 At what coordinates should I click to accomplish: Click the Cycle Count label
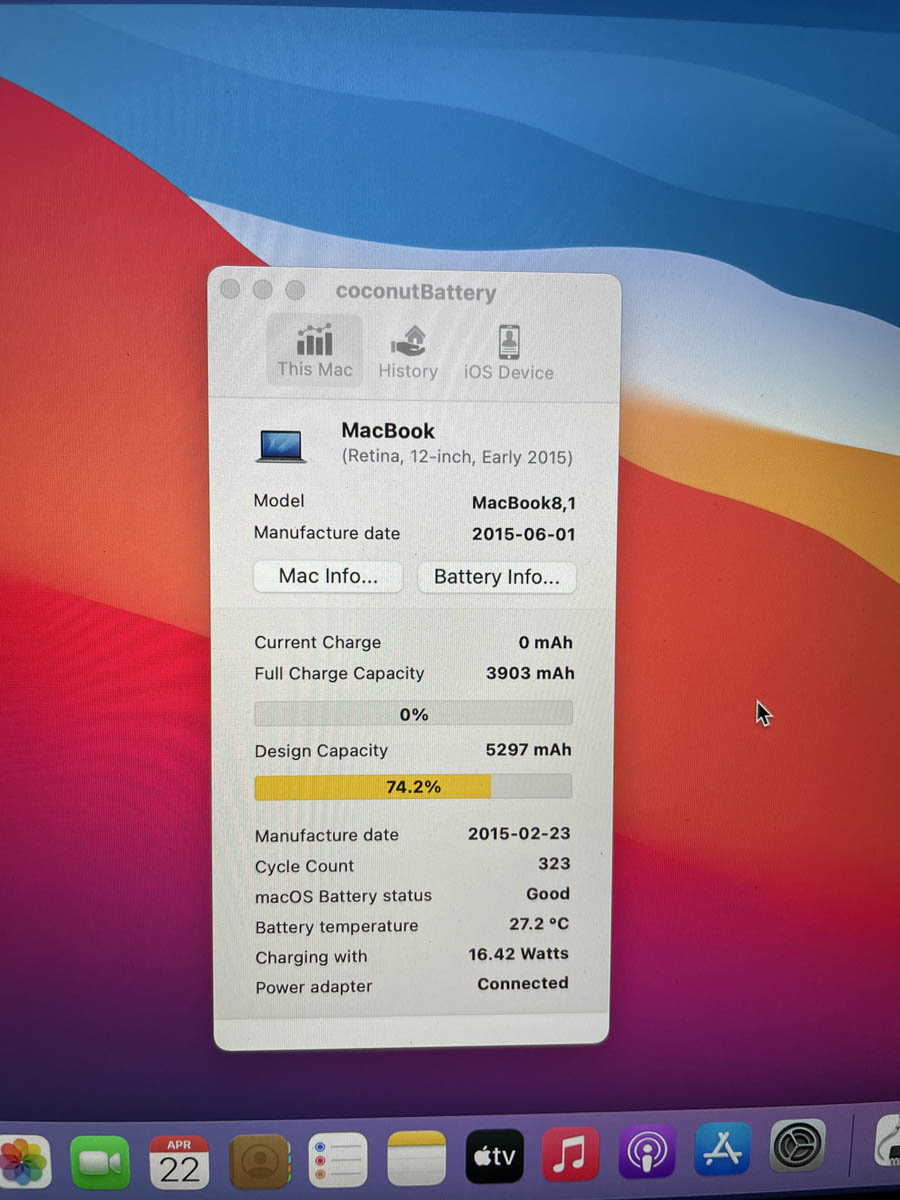tap(304, 866)
